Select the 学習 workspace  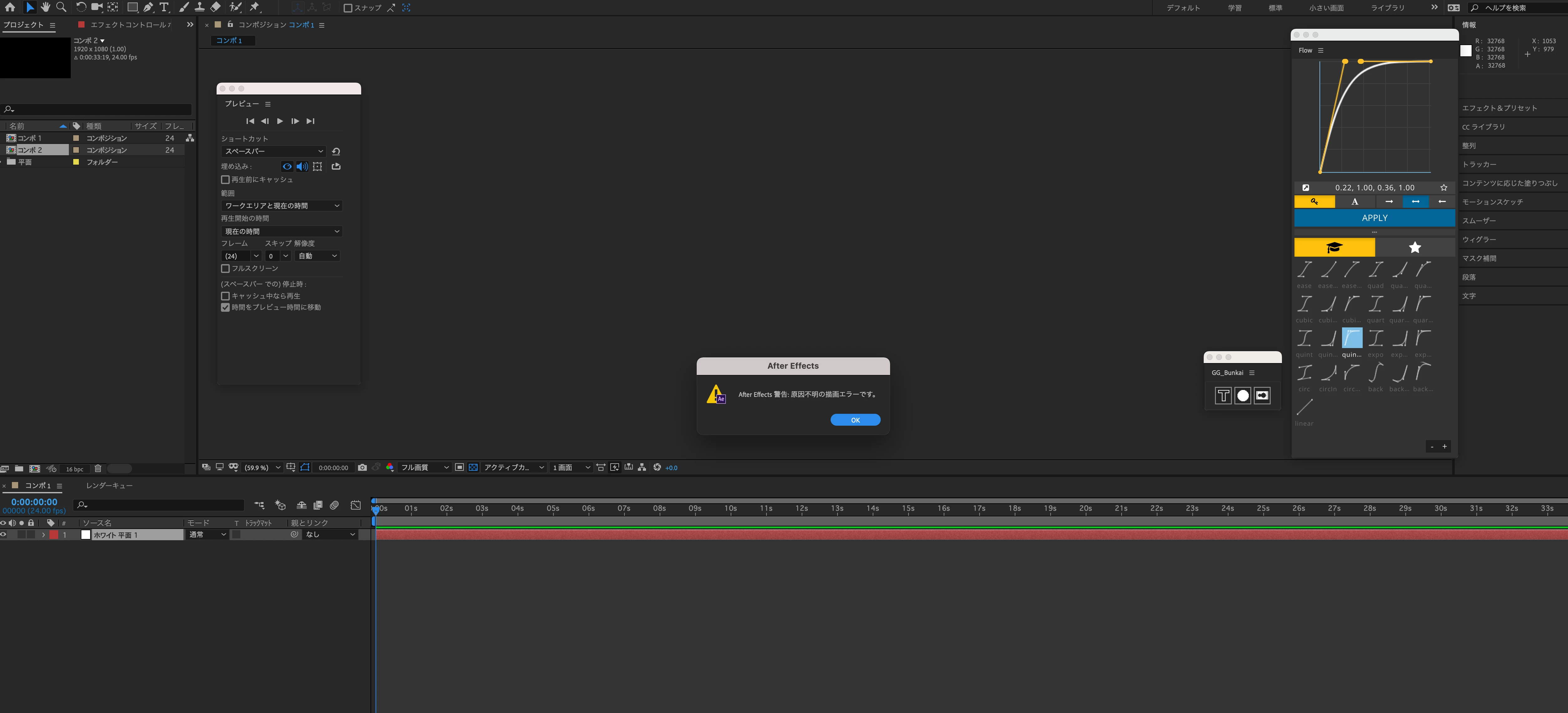click(1234, 8)
